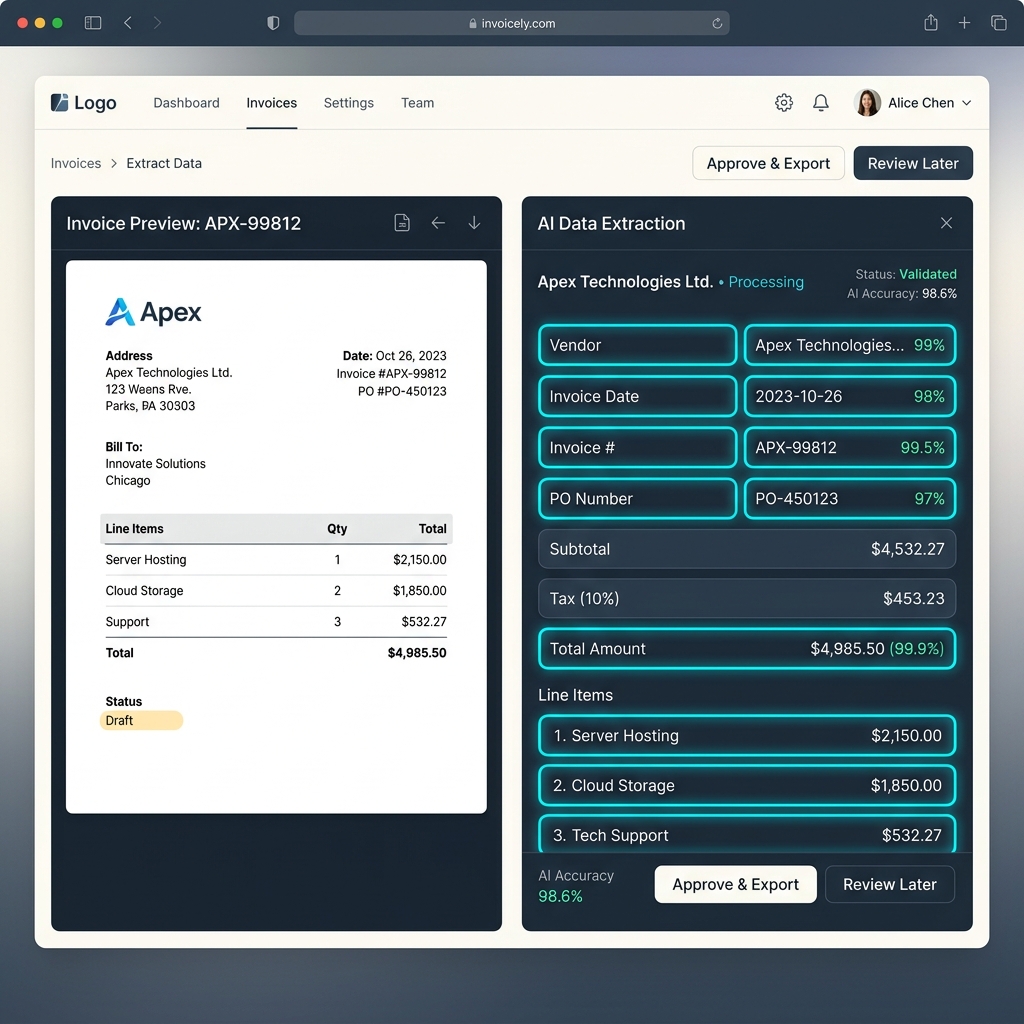Click the 'Innovate Solutions' bill-to text
Viewport: 1024px width, 1024px height.
(x=155, y=464)
